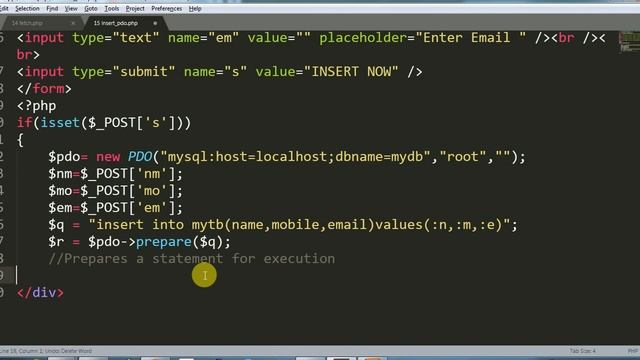The width and height of the screenshot is (640, 360).
Task: Click the mysql:host=localhost;dbname=mydb string
Action: [x=295, y=157]
